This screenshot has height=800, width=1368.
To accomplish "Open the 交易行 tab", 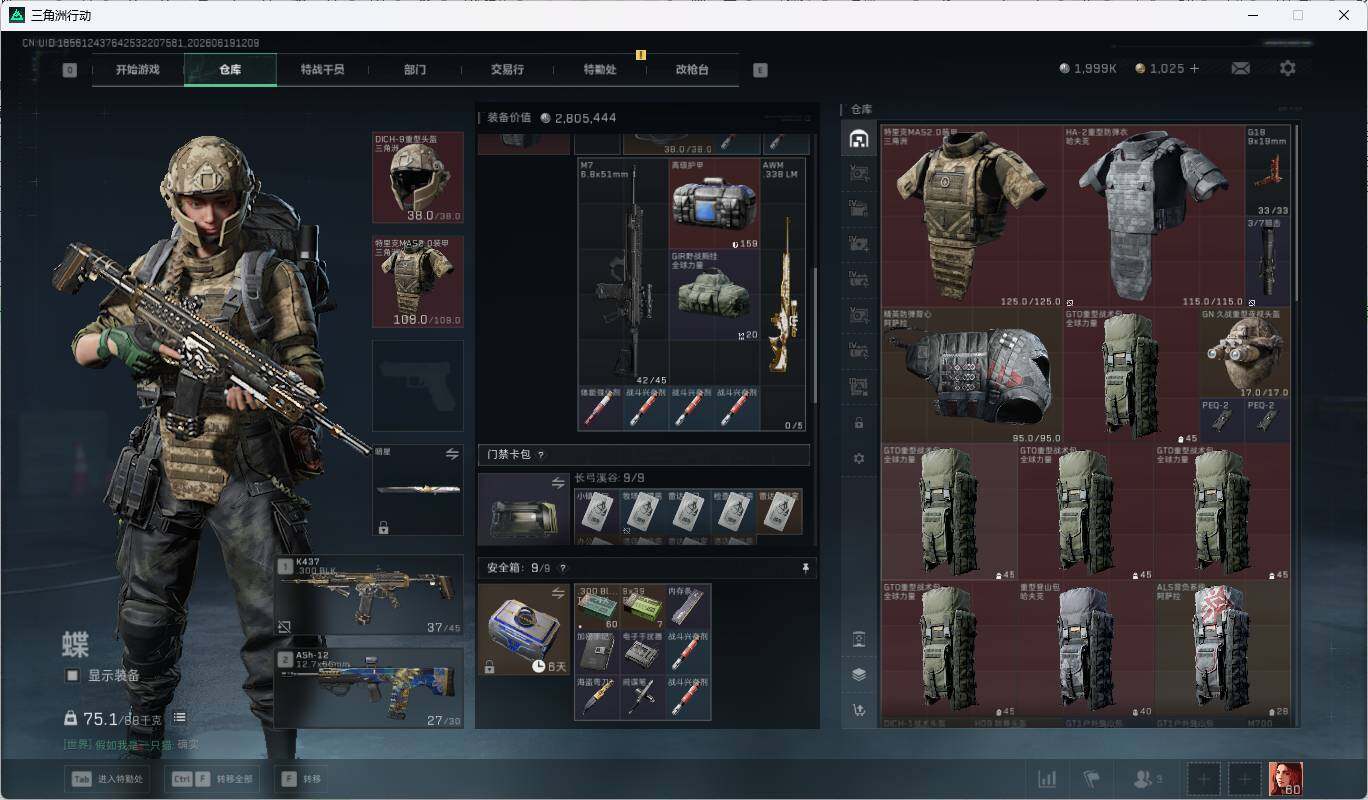I will (507, 70).
